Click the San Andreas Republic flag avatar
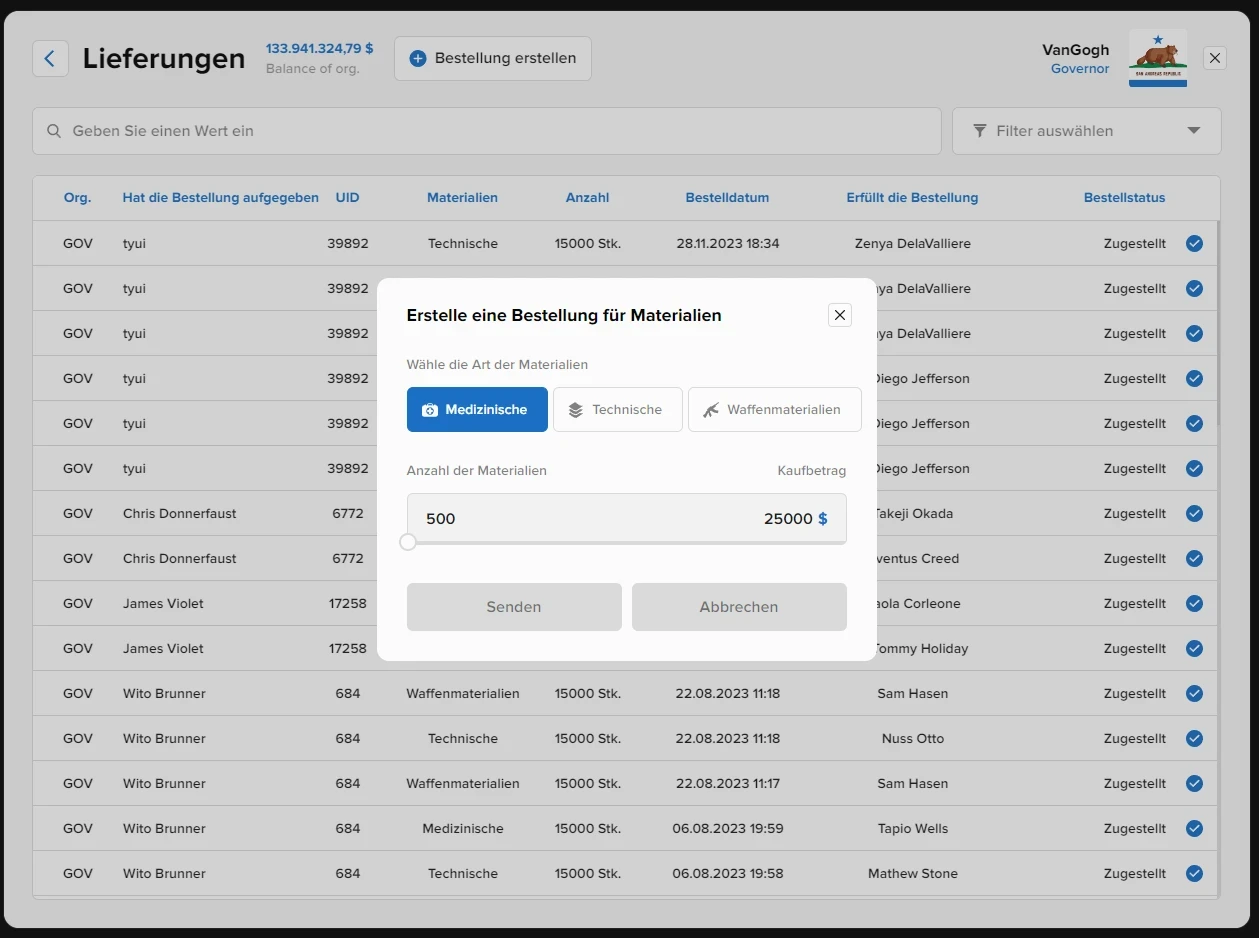This screenshot has height=938, width=1259. [1158, 58]
